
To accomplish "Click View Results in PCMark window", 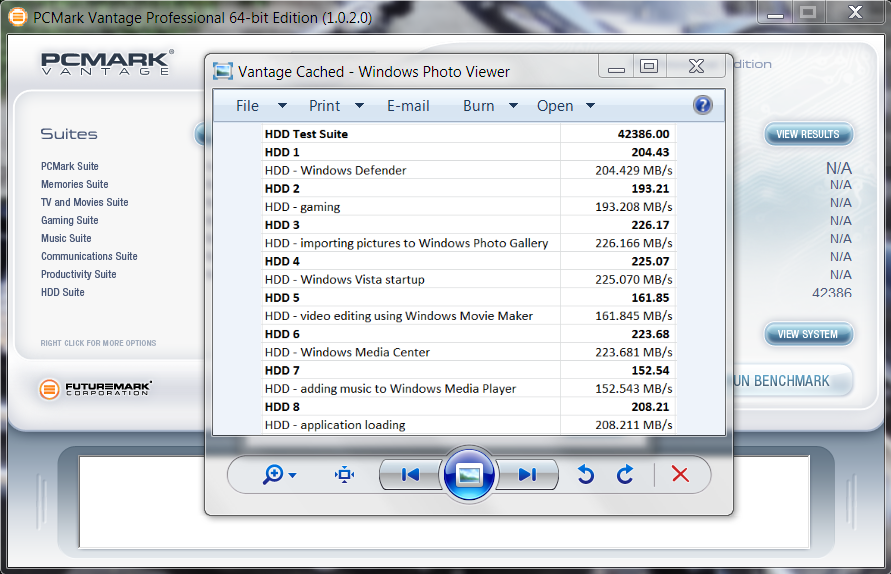I will point(808,134).
